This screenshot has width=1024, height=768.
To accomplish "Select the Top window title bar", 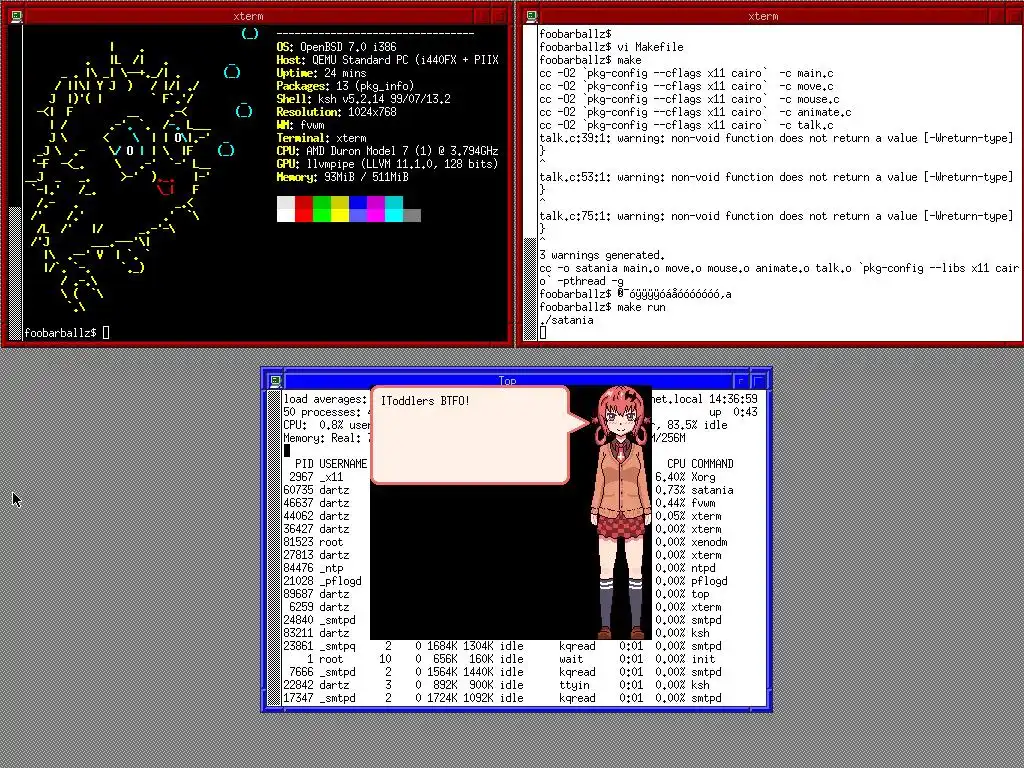I will 507,380.
